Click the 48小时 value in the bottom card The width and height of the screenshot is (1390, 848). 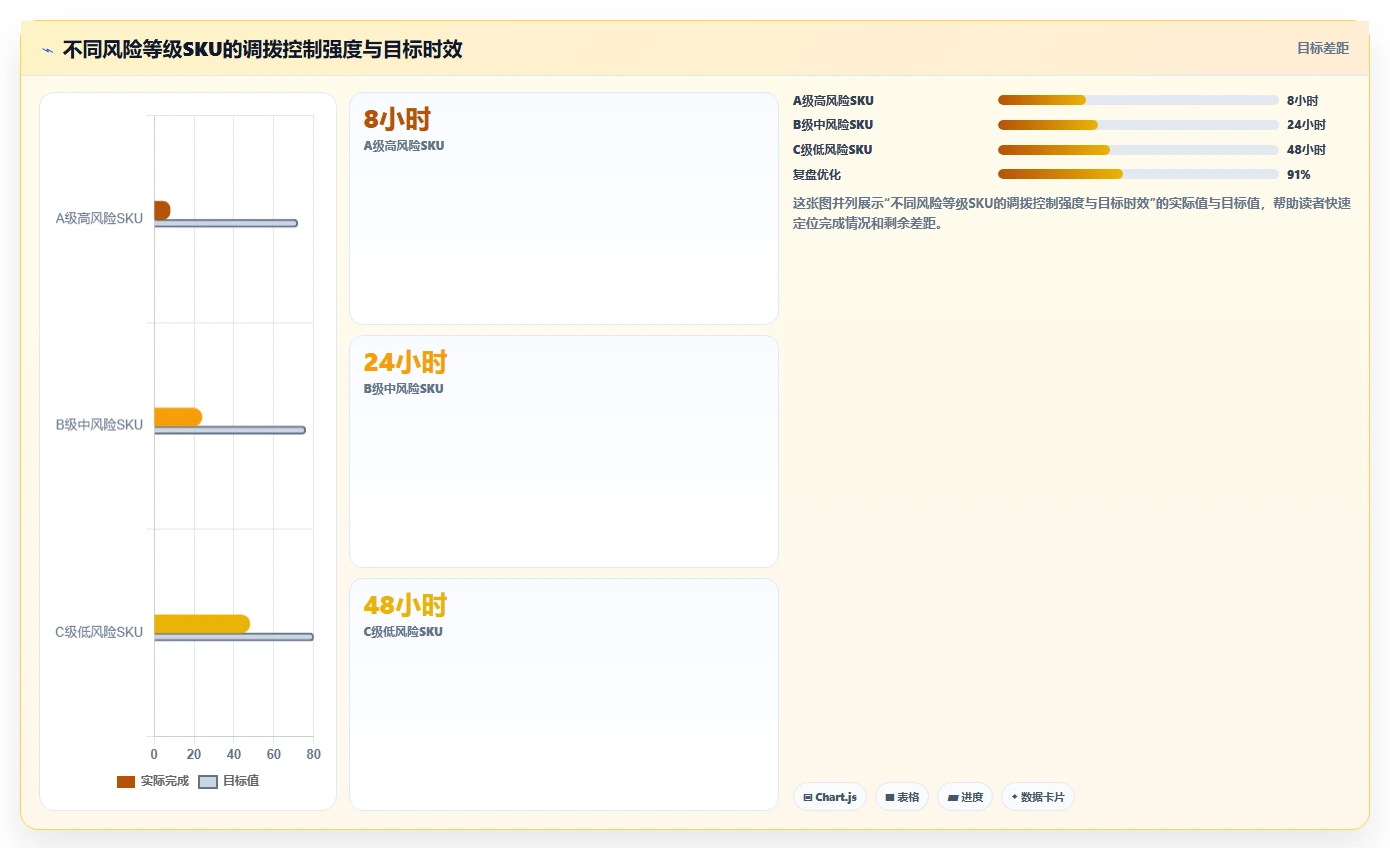coord(405,605)
